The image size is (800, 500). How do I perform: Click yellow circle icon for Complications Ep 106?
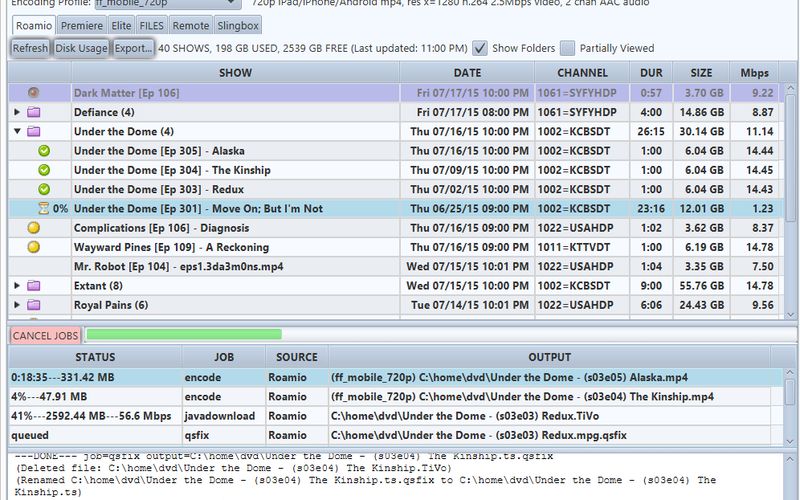[x=34, y=228]
